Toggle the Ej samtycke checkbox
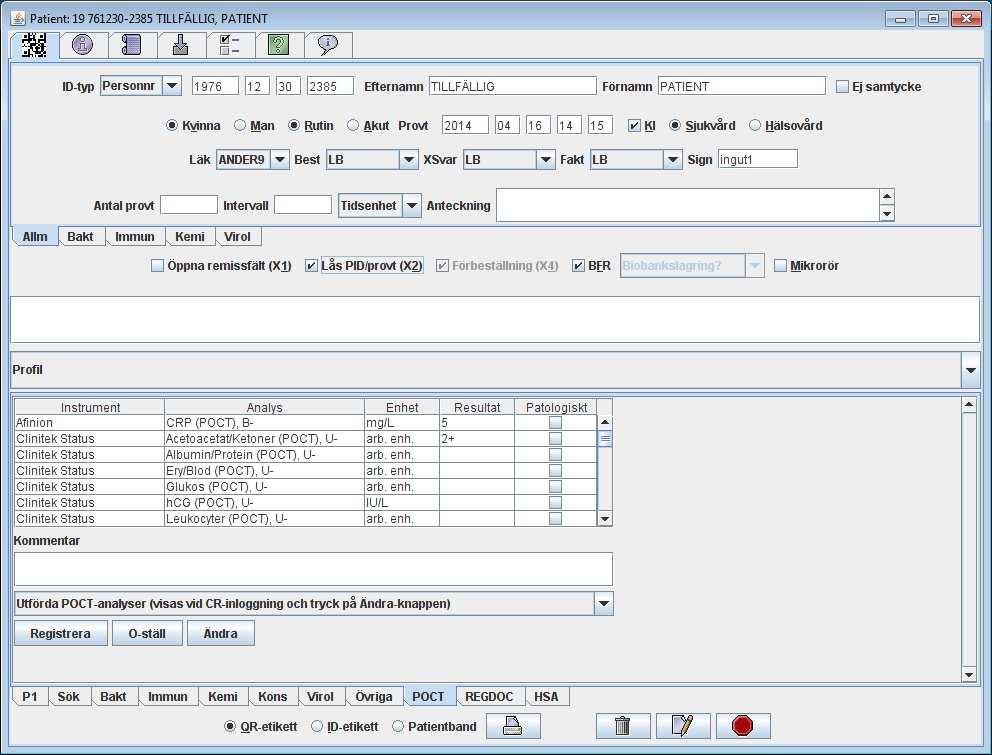The image size is (992, 755). (842, 87)
